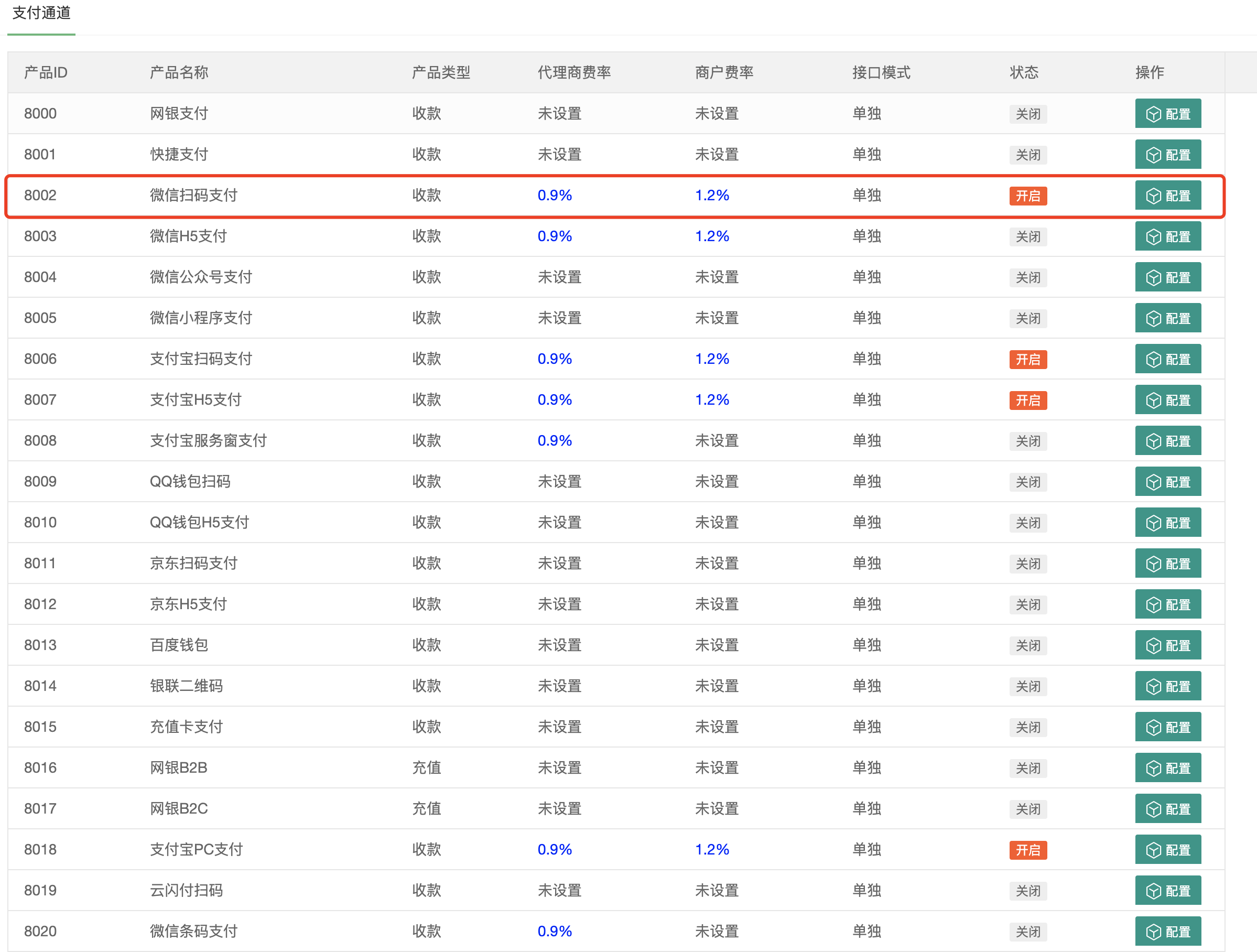
Task: Configure 网银B2C product 8017
Action: pyautogui.click(x=1167, y=809)
